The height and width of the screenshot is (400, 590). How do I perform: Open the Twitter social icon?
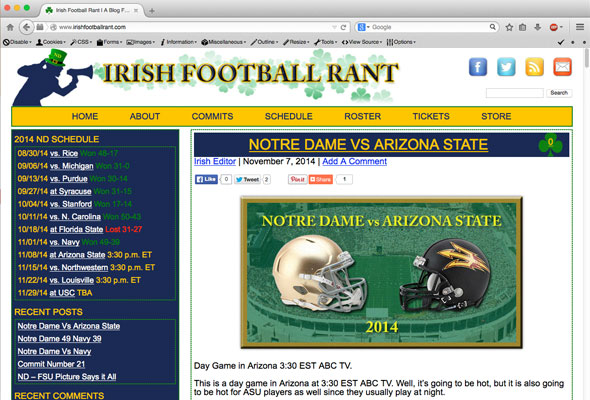click(x=506, y=67)
